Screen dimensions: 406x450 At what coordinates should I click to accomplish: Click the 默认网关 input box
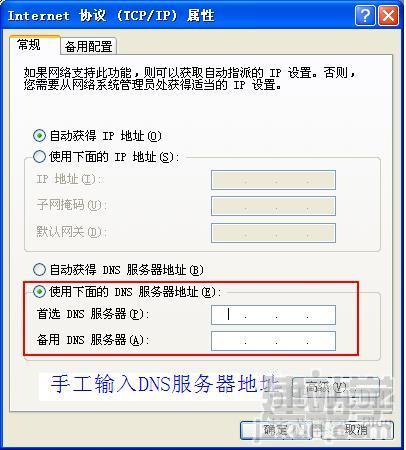pos(273,233)
